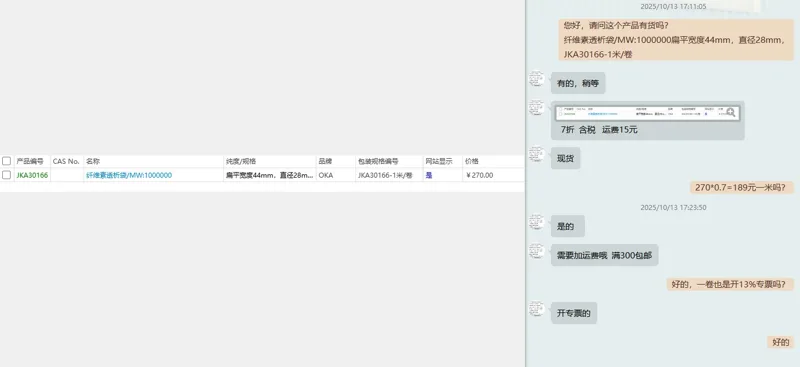Select the message 是的
The image size is (800, 367).
568,227
